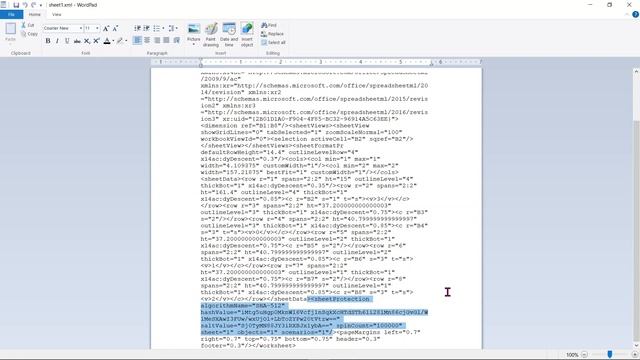
Task: Toggle underline formatting
Action: click(67, 41)
